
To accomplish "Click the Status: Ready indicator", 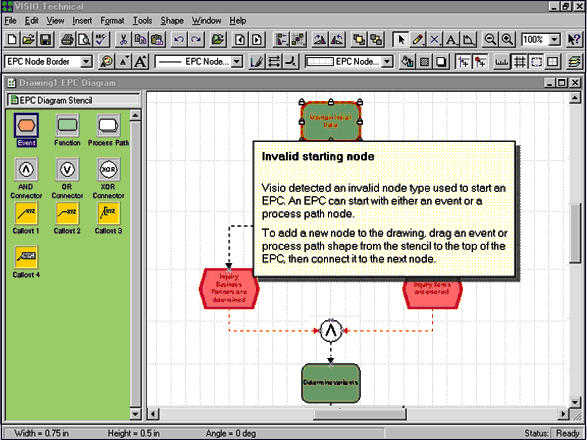I will pos(552,433).
